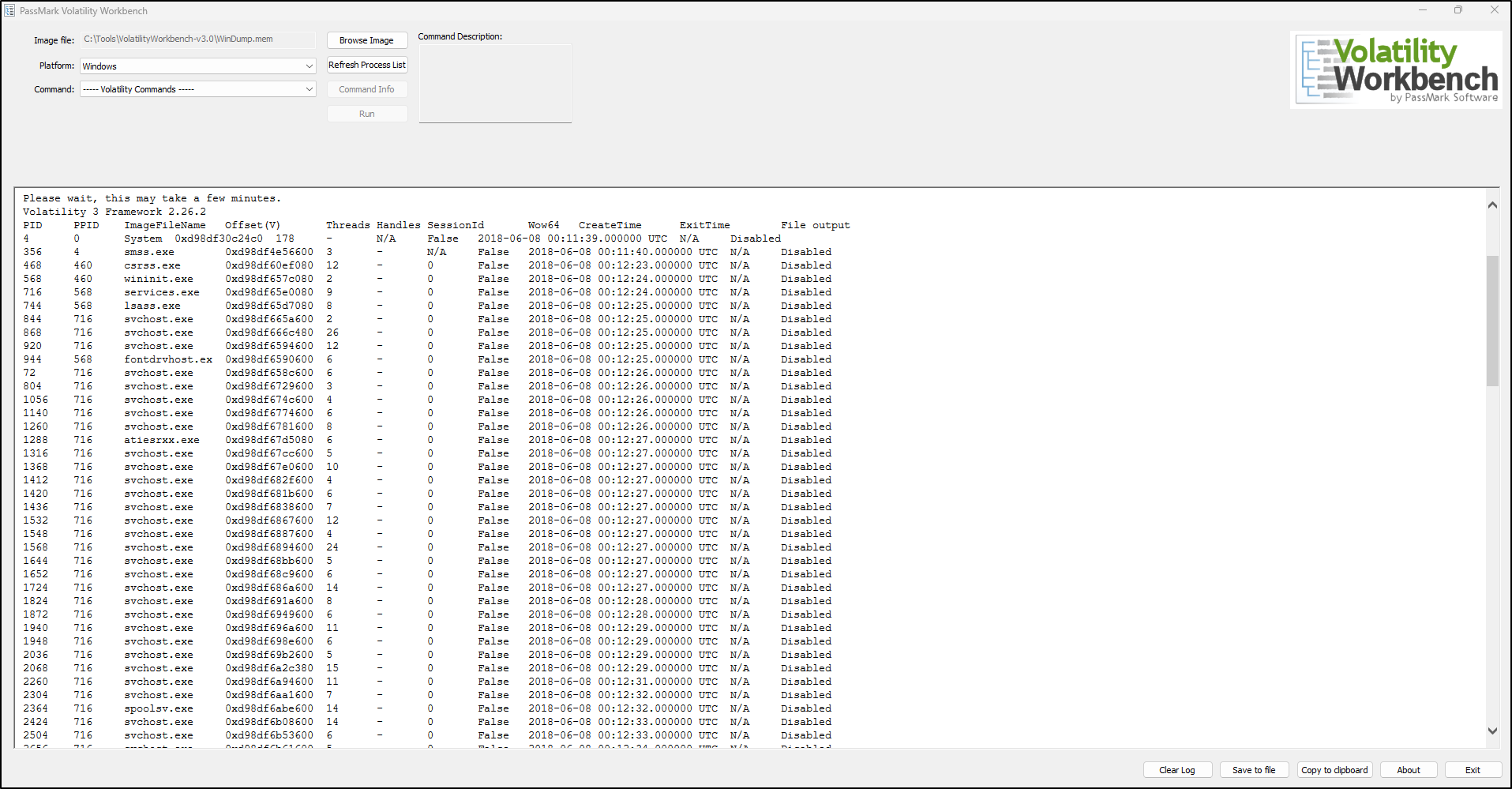Click the Volatility 3 Framework 2.26.2 line
The image size is (1512, 789).
tap(114, 212)
